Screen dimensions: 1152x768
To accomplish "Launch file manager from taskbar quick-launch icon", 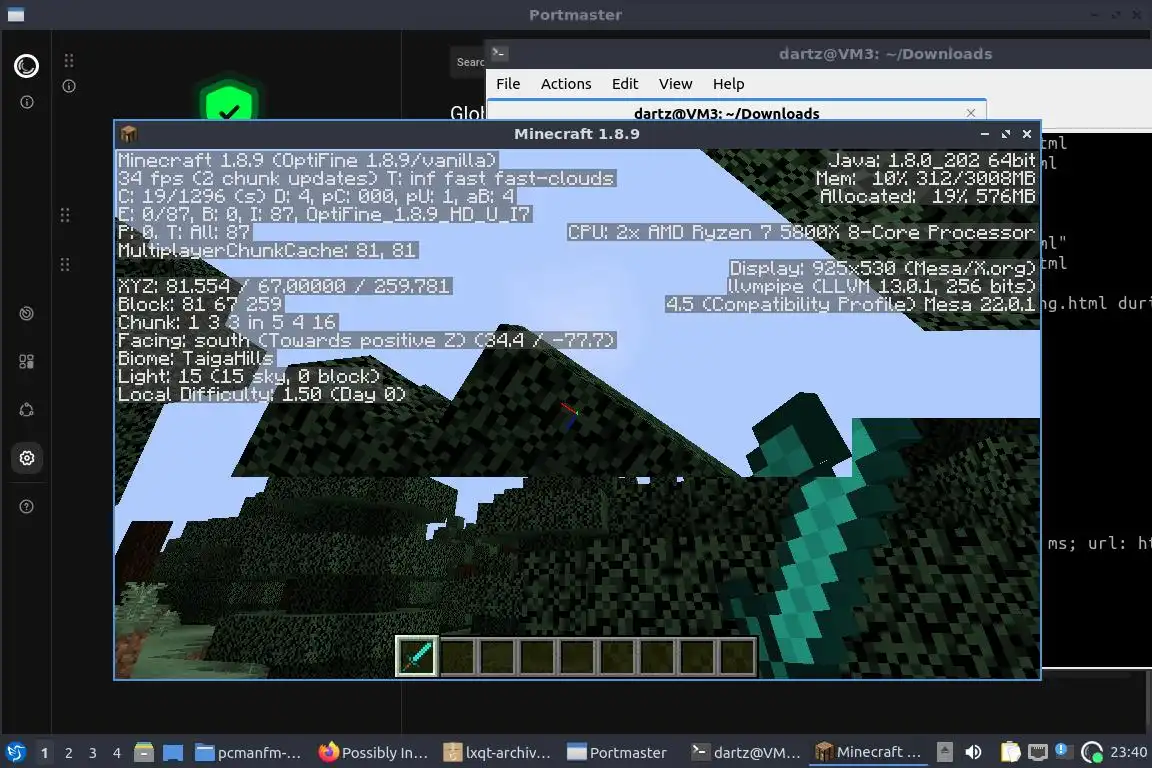I will [144, 752].
